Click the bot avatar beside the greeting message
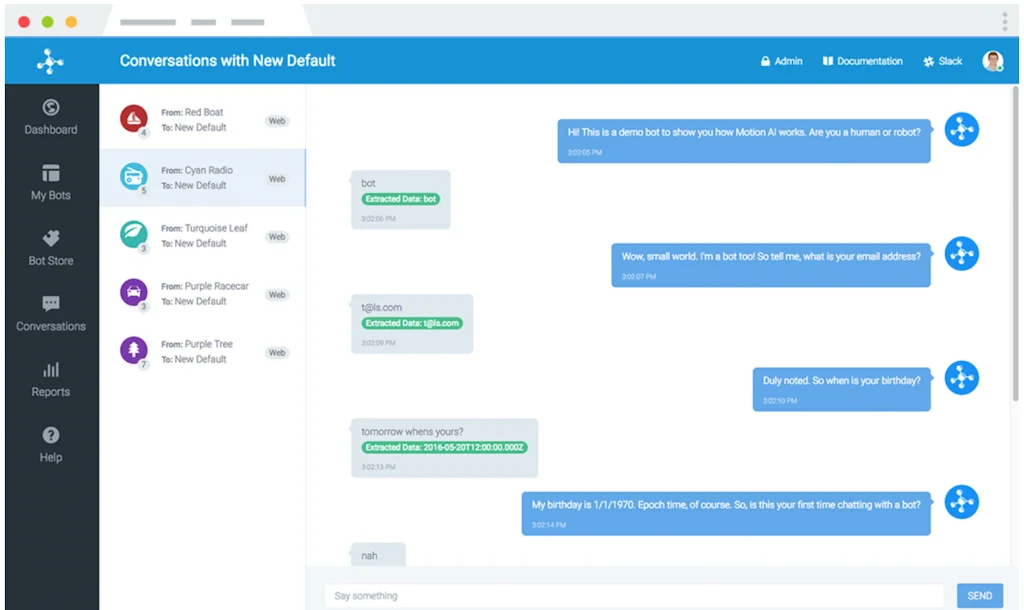Screen dimensions: 1024x610 (x=961, y=129)
